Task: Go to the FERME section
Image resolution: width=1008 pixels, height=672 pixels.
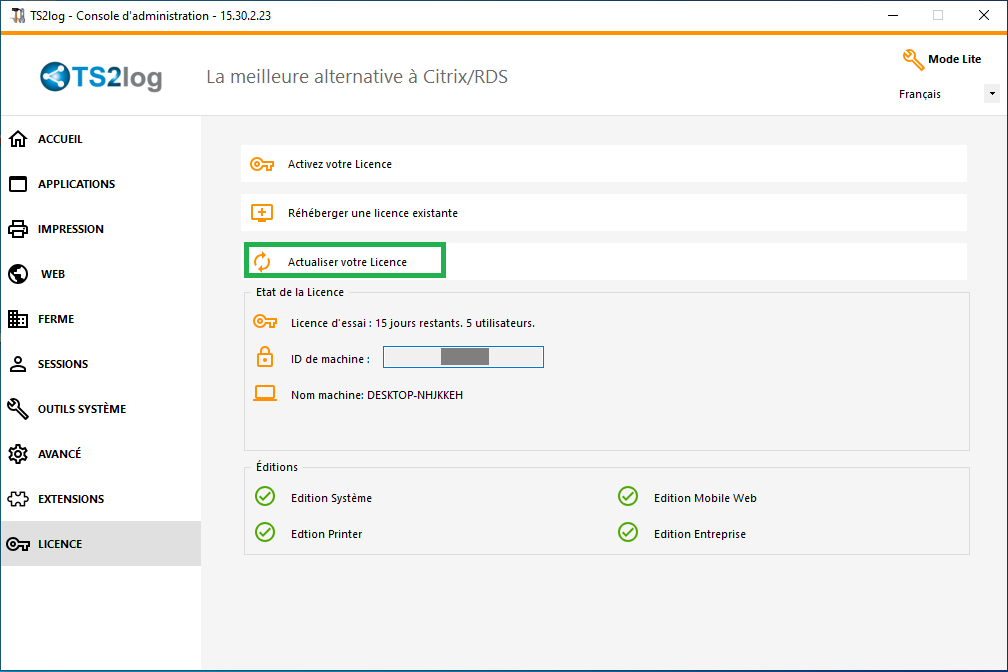Action: pyautogui.click(x=101, y=319)
